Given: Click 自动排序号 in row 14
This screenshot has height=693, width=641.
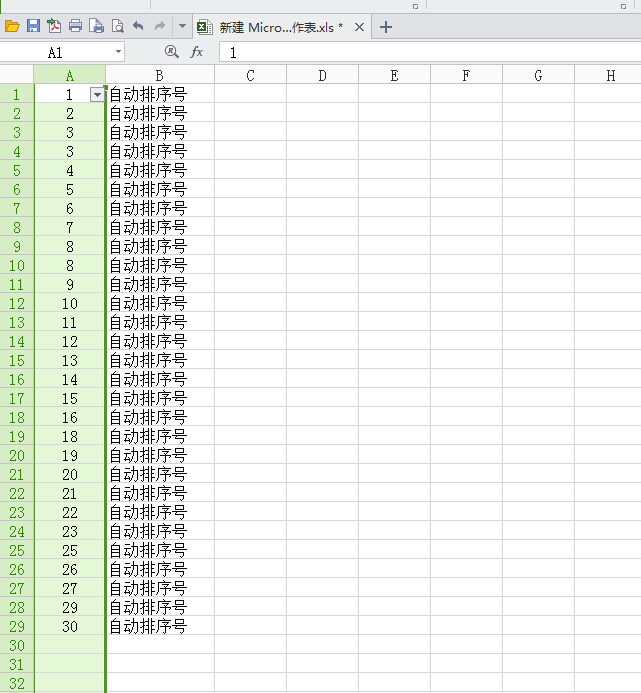Looking at the screenshot, I should (x=148, y=342).
